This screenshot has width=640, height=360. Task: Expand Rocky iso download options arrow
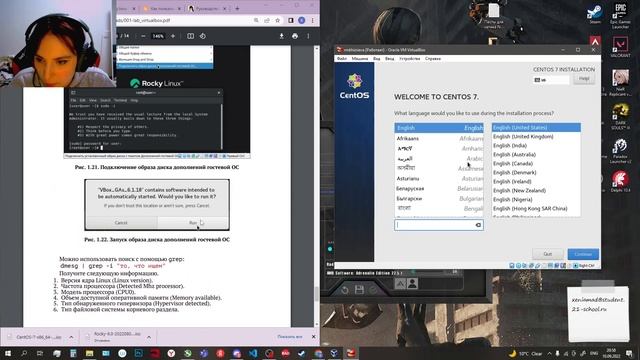point(149,337)
